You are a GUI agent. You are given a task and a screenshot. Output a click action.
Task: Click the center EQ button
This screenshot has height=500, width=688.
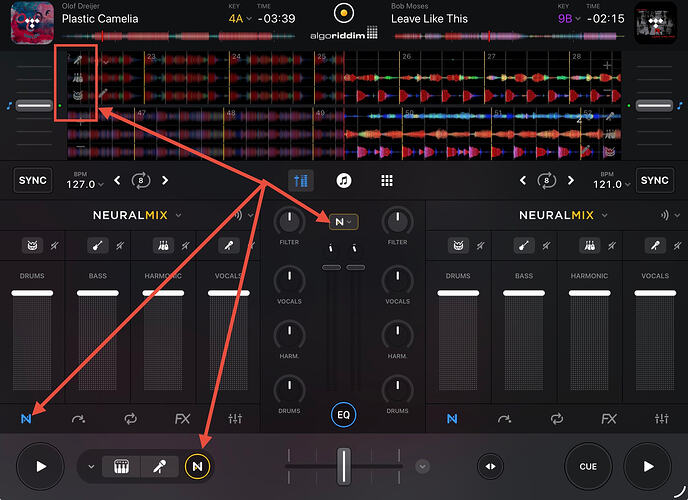tap(344, 414)
